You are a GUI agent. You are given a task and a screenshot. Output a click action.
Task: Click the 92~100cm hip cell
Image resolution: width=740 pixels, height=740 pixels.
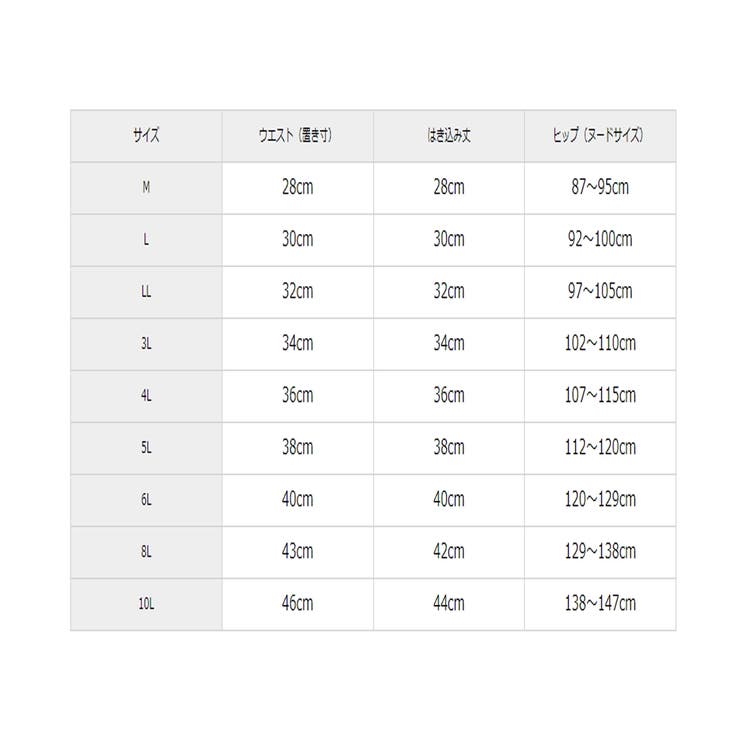point(599,240)
